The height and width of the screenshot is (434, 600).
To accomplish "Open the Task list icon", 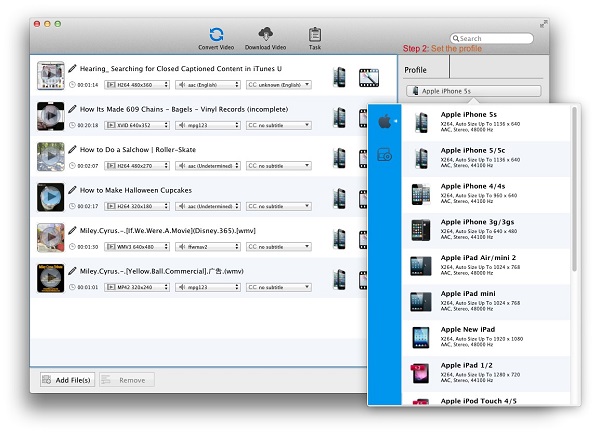I will point(315,38).
